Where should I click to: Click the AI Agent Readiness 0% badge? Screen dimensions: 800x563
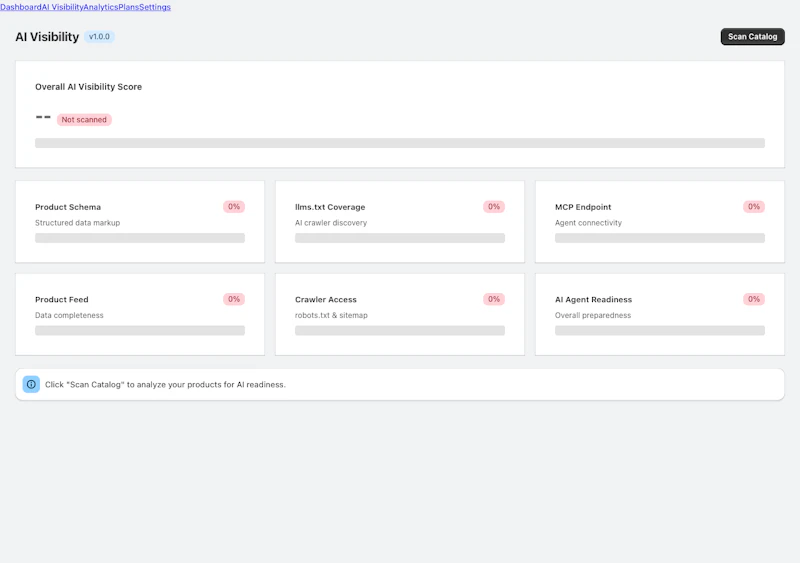pos(754,299)
